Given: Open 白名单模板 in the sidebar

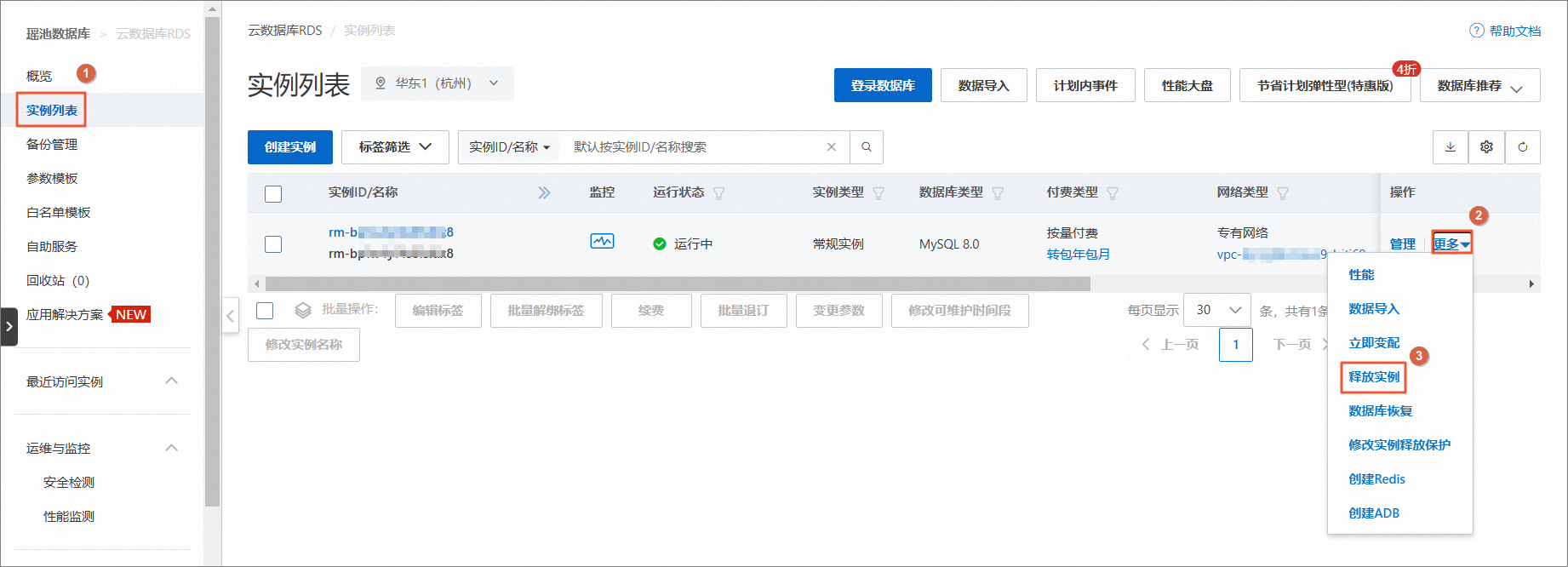Looking at the screenshot, I should 58,213.
